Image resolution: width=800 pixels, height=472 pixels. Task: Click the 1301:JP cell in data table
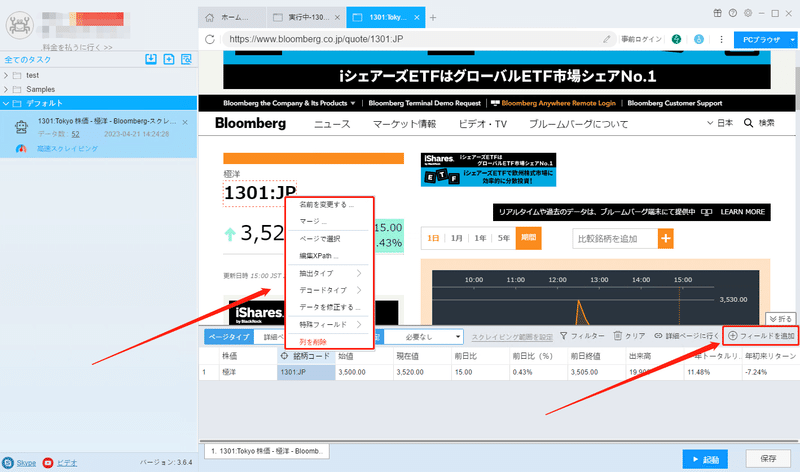tap(306, 372)
